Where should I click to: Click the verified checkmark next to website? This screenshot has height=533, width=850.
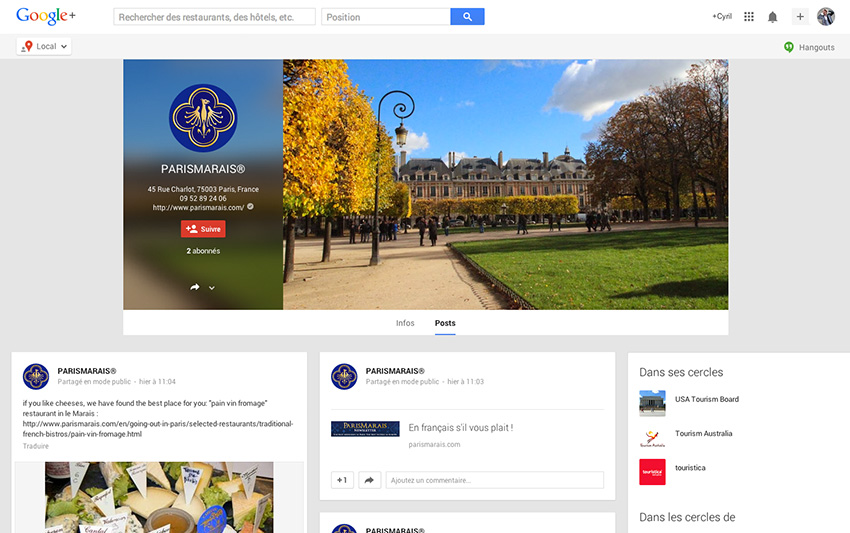(x=250, y=207)
